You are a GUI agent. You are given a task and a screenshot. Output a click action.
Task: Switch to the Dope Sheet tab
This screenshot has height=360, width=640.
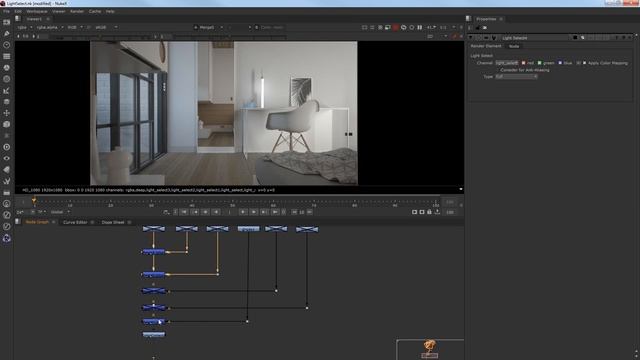click(113, 222)
